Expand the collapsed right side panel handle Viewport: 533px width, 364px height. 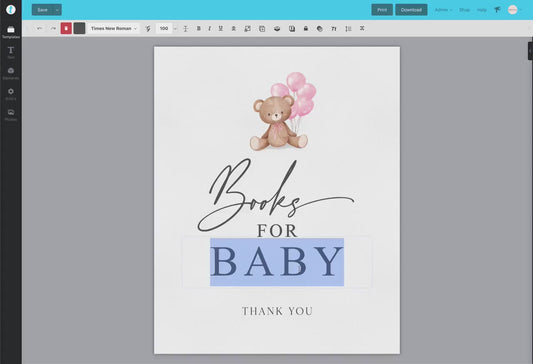click(x=530, y=51)
